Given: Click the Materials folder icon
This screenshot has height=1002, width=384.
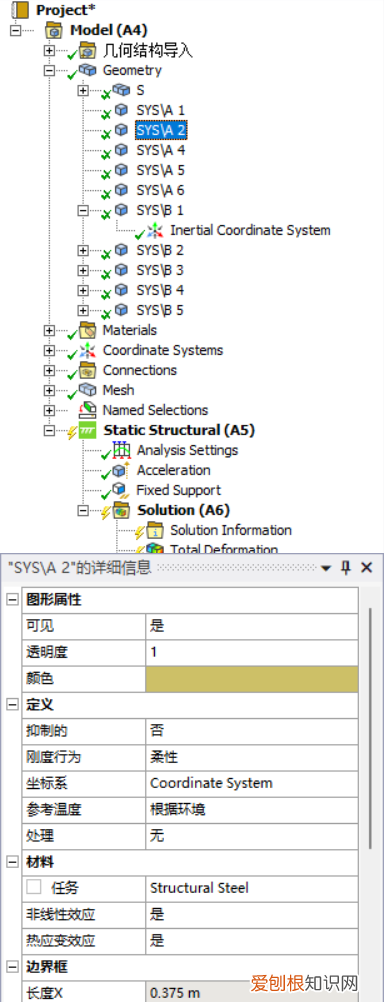Looking at the screenshot, I should (88, 330).
